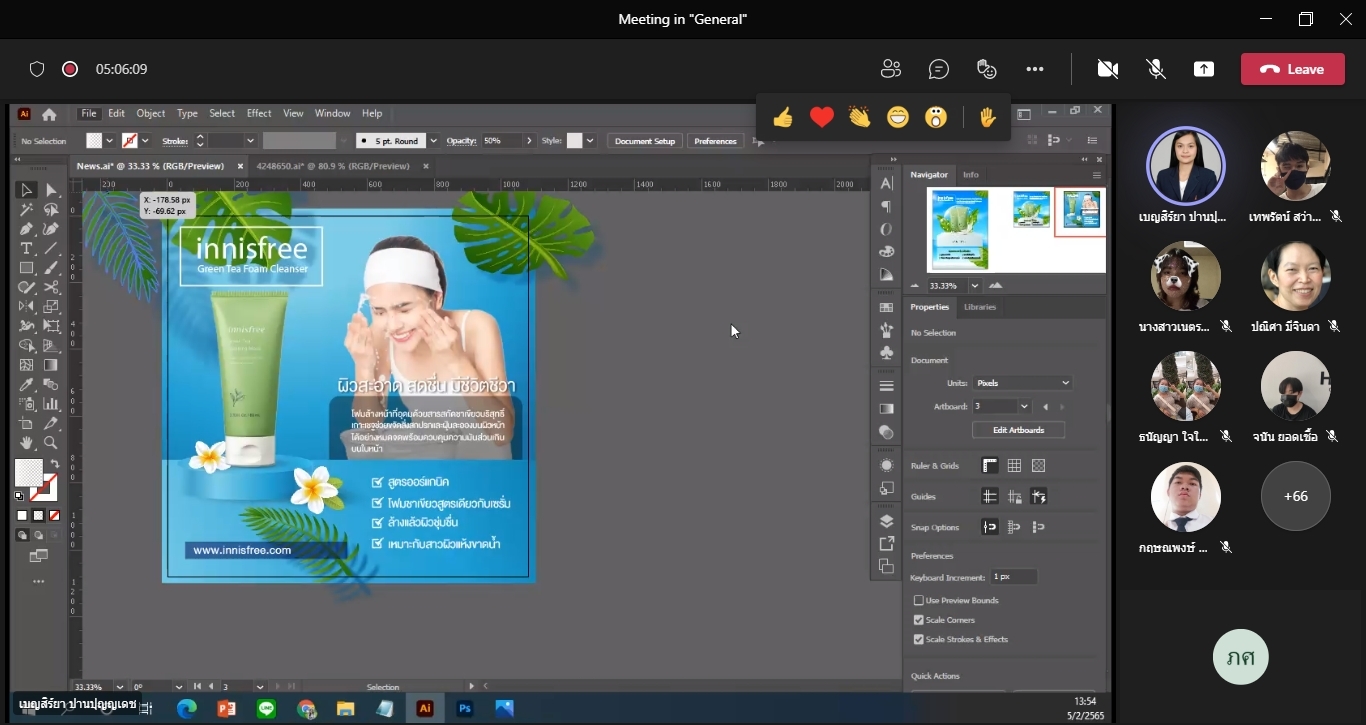The height and width of the screenshot is (725, 1366).
Task: Expand the Opacity value arrow
Action: (x=530, y=141)
